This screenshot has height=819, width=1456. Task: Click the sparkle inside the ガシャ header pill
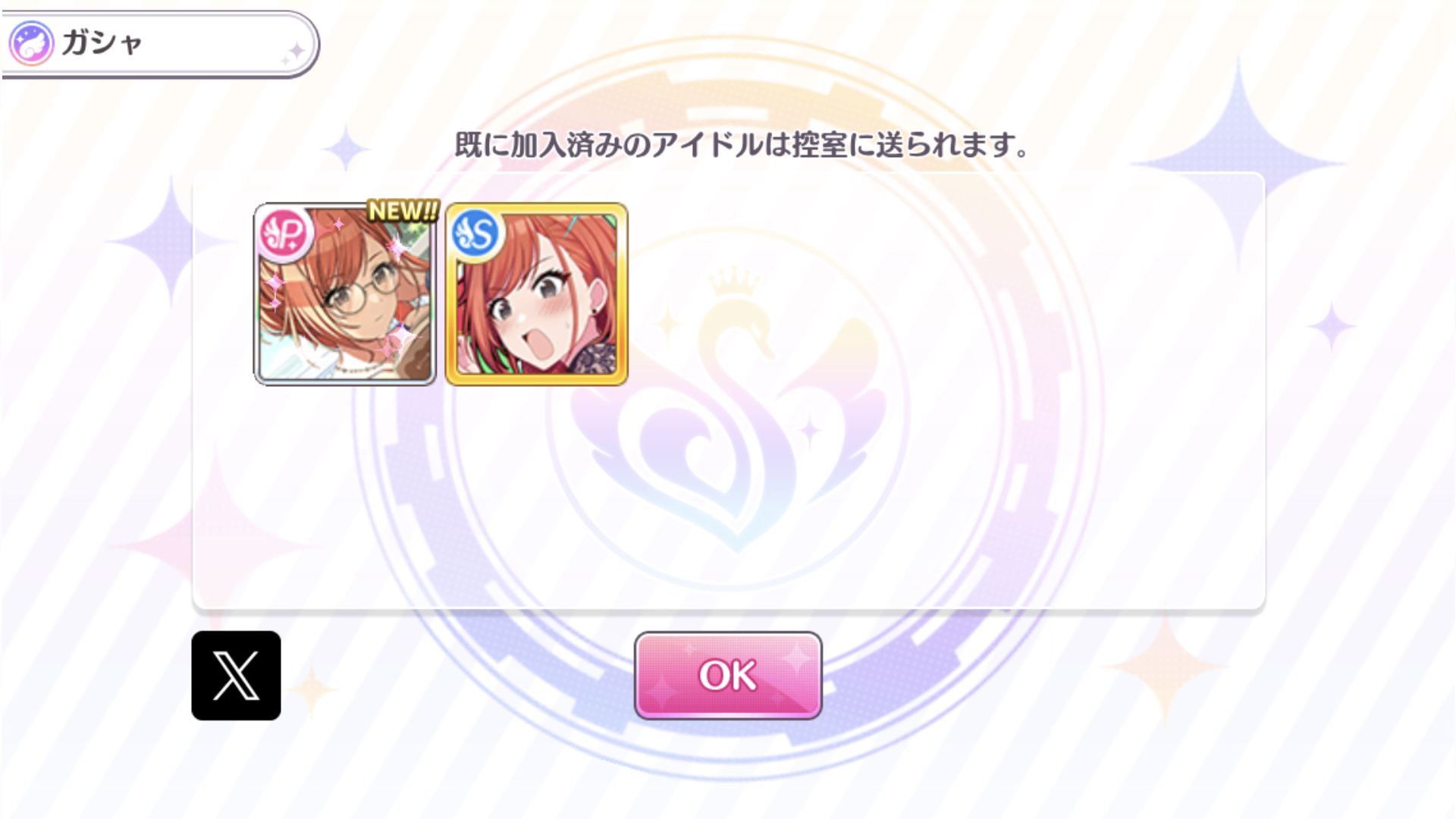(293, 52)
